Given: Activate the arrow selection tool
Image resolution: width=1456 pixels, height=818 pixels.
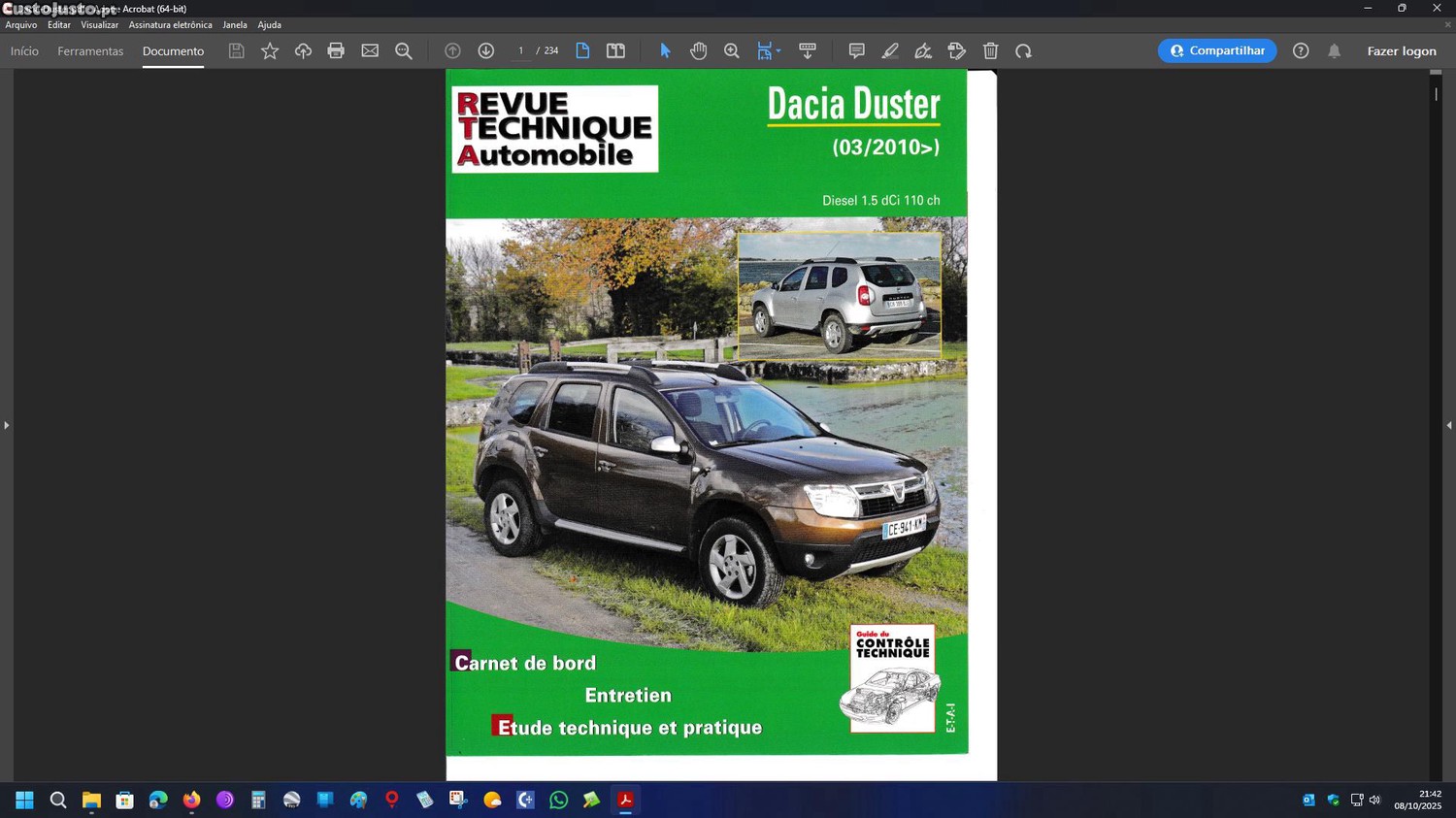Looking at the screenshot, I should 665,51.
